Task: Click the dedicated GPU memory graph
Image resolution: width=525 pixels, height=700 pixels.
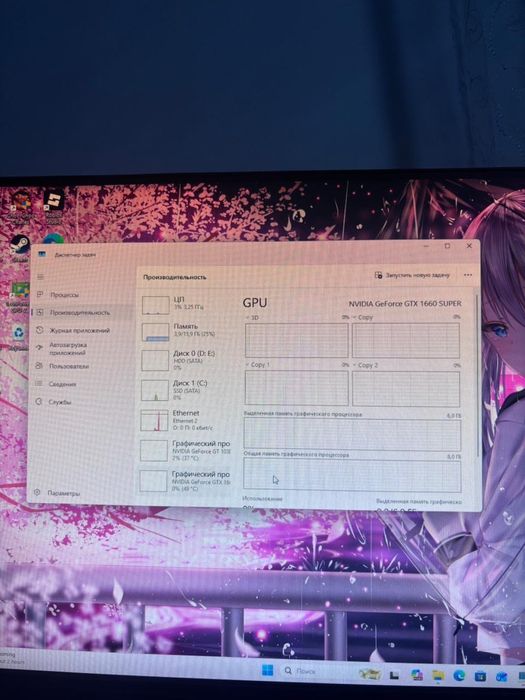Action: (352, 435)
